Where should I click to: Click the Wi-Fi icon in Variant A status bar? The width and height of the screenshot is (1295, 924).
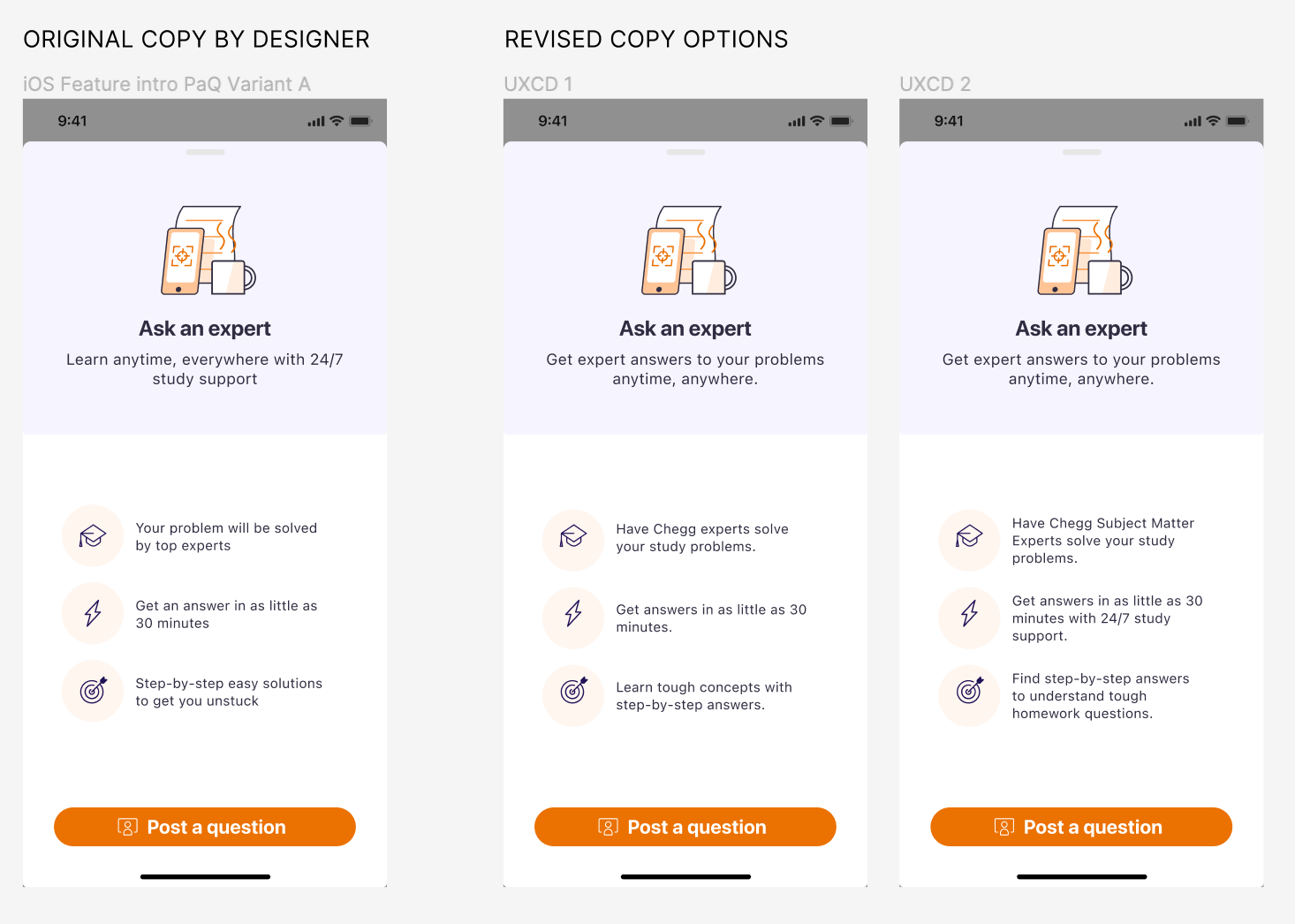[x=337, y=121]
